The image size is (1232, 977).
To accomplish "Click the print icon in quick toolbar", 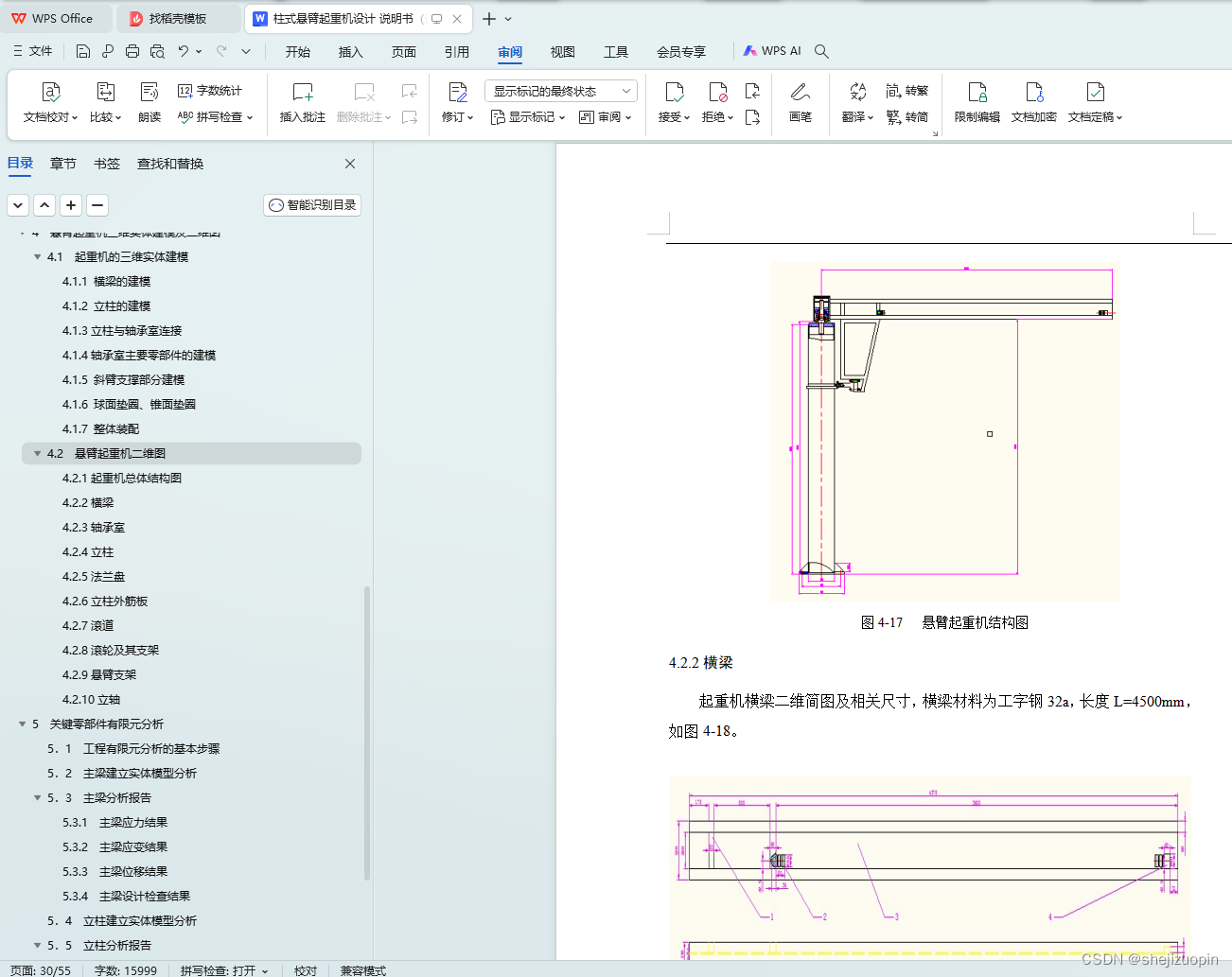I will click(x=132, y=51).
